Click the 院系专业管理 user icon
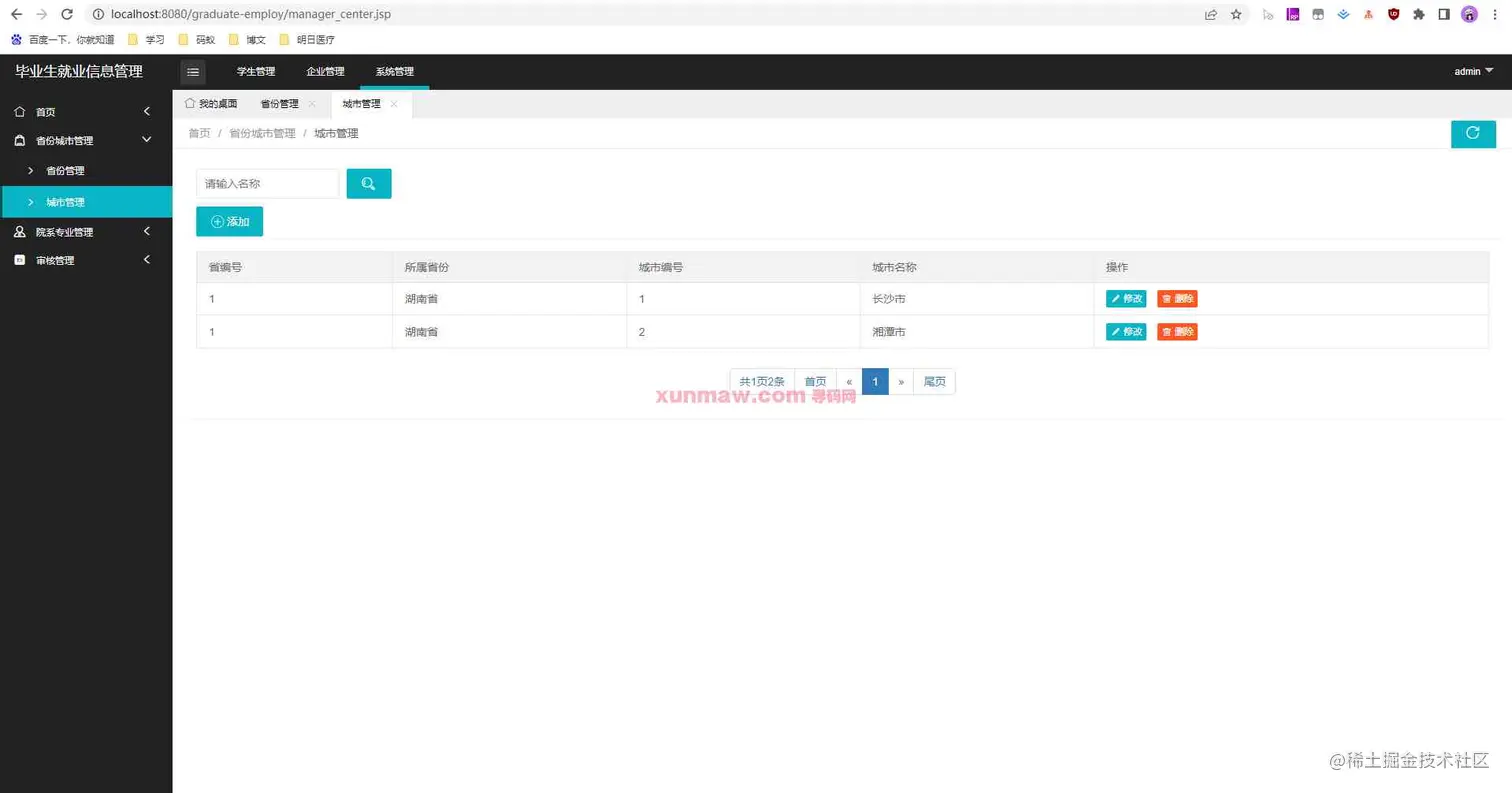This screenshot has width=1512, height=793. point(20,232)
